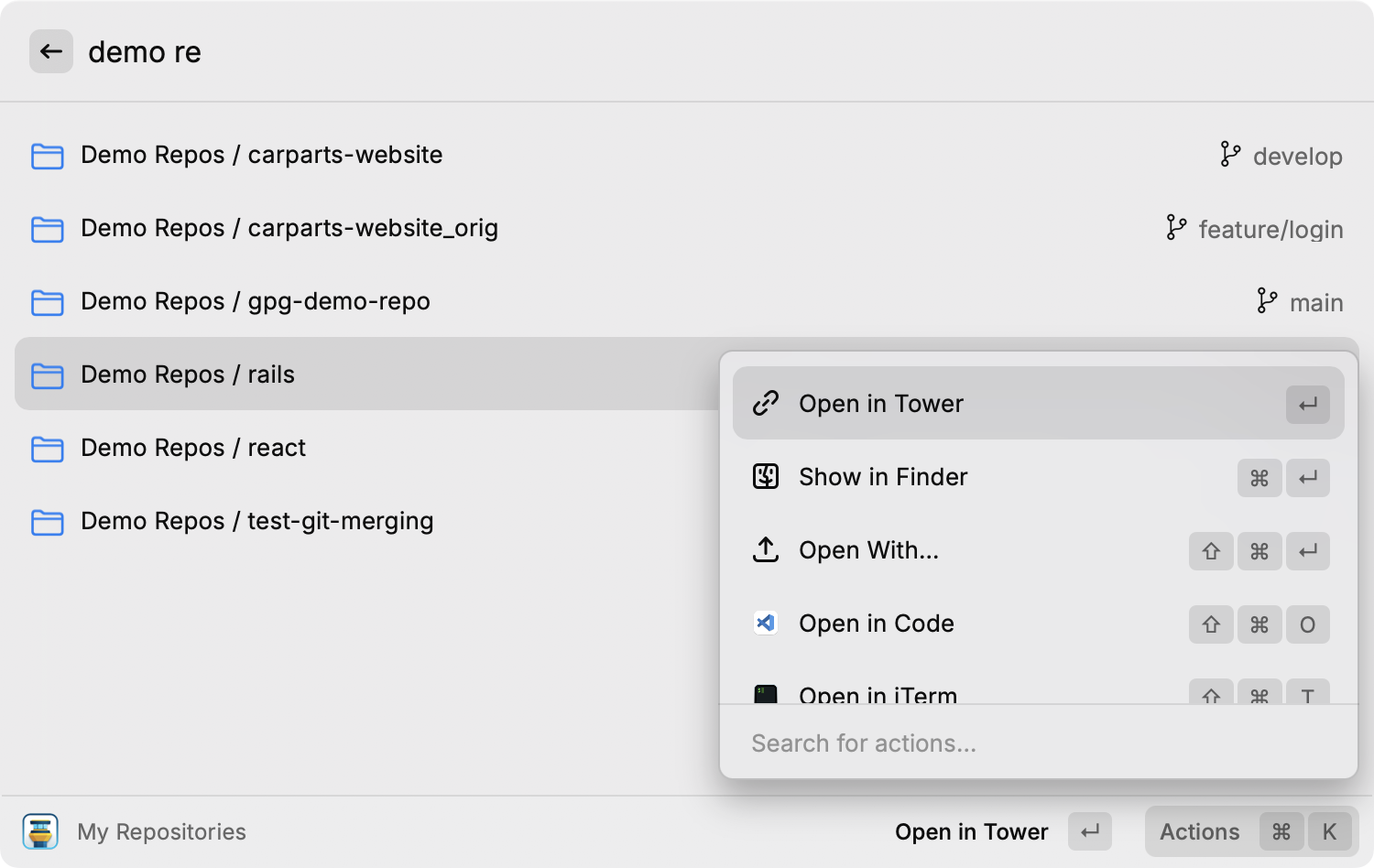Click the branch icon next to feature/login
Viewport: 1374px width, 868px height.
[x=1176, y=228]
